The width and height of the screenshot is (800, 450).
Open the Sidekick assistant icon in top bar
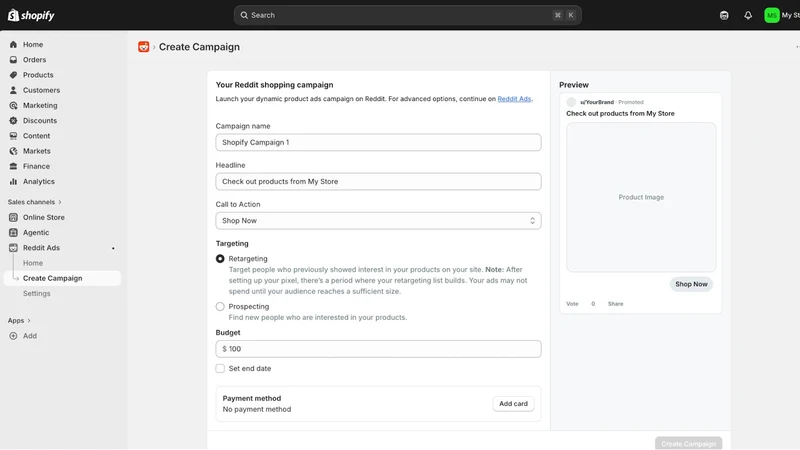point(724,15)
